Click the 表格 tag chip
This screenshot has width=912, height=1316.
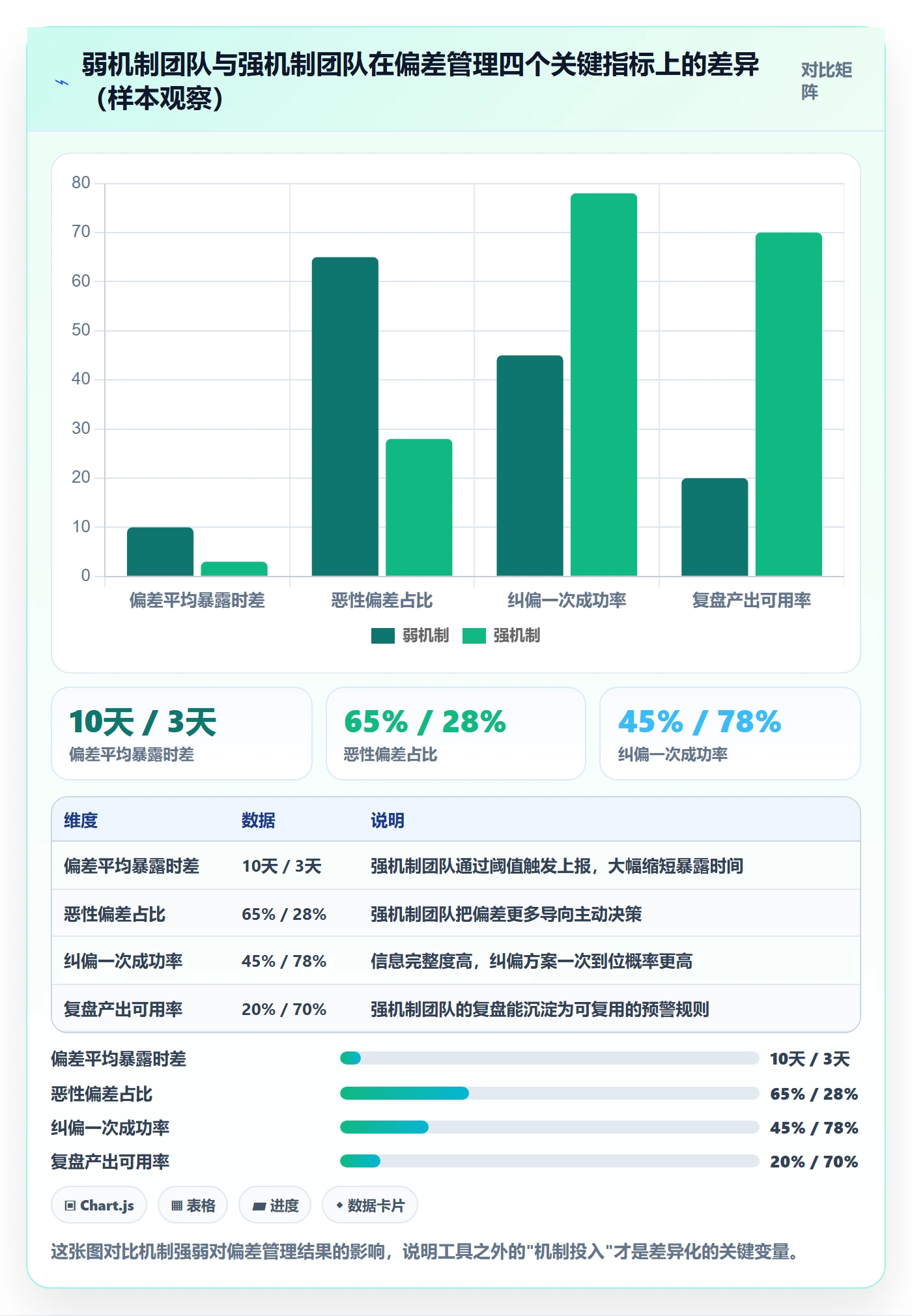tap(193, 1205)
